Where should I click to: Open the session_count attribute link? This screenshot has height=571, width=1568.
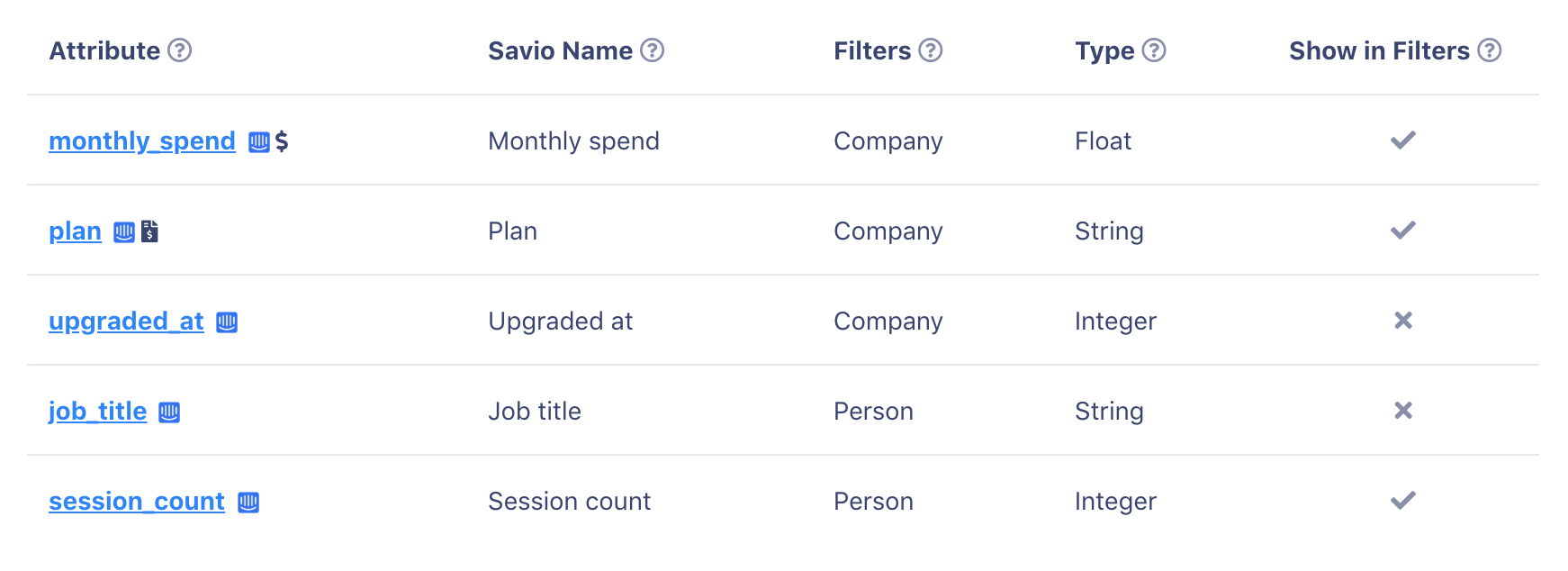(x=137, y=502)
